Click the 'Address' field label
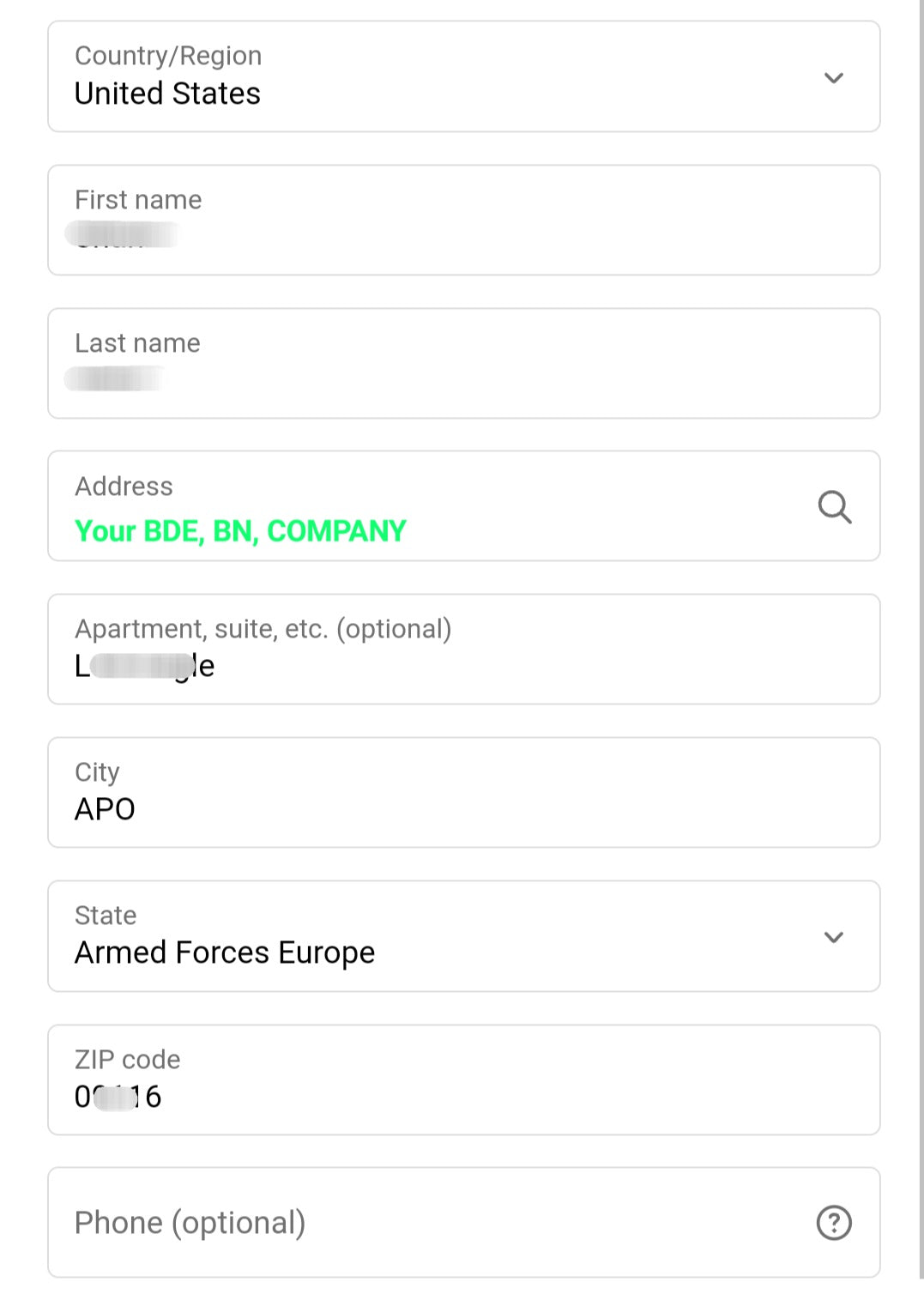Image resolution: width=924 pixels, height=1294 pixels. (x=124, y=487)
